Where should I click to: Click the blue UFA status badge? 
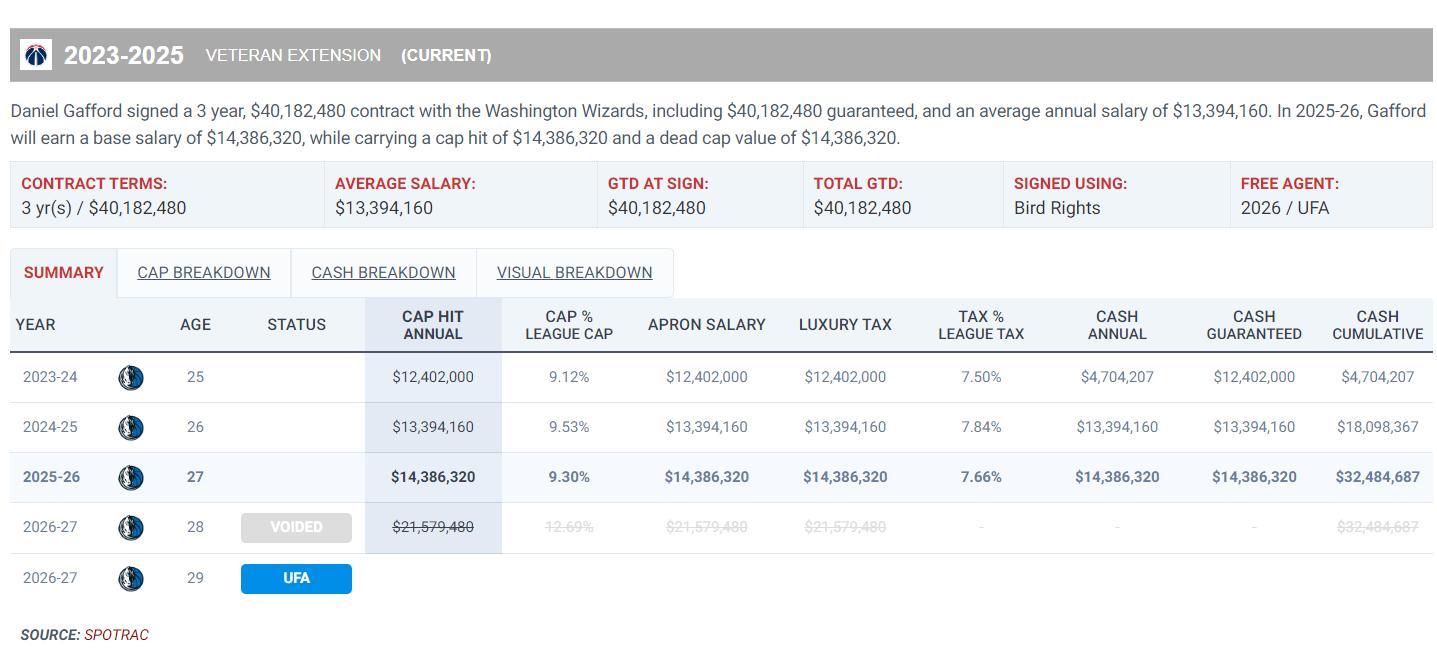[x=296, y=579]
